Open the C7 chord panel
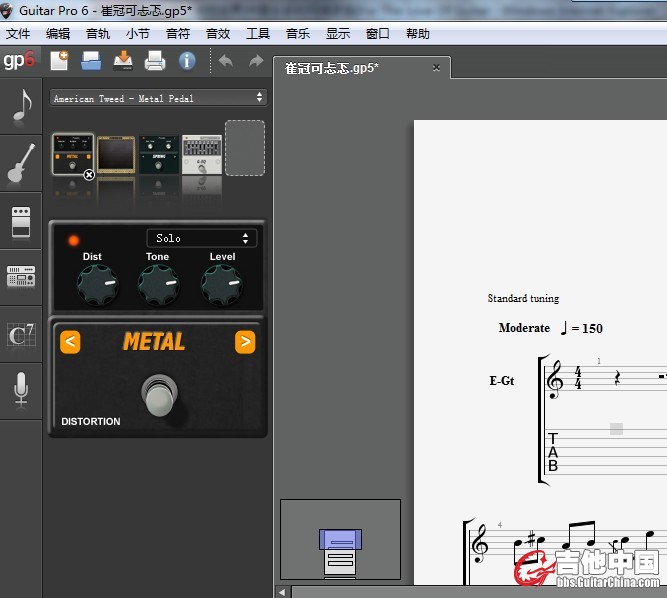 coord(21,334)
